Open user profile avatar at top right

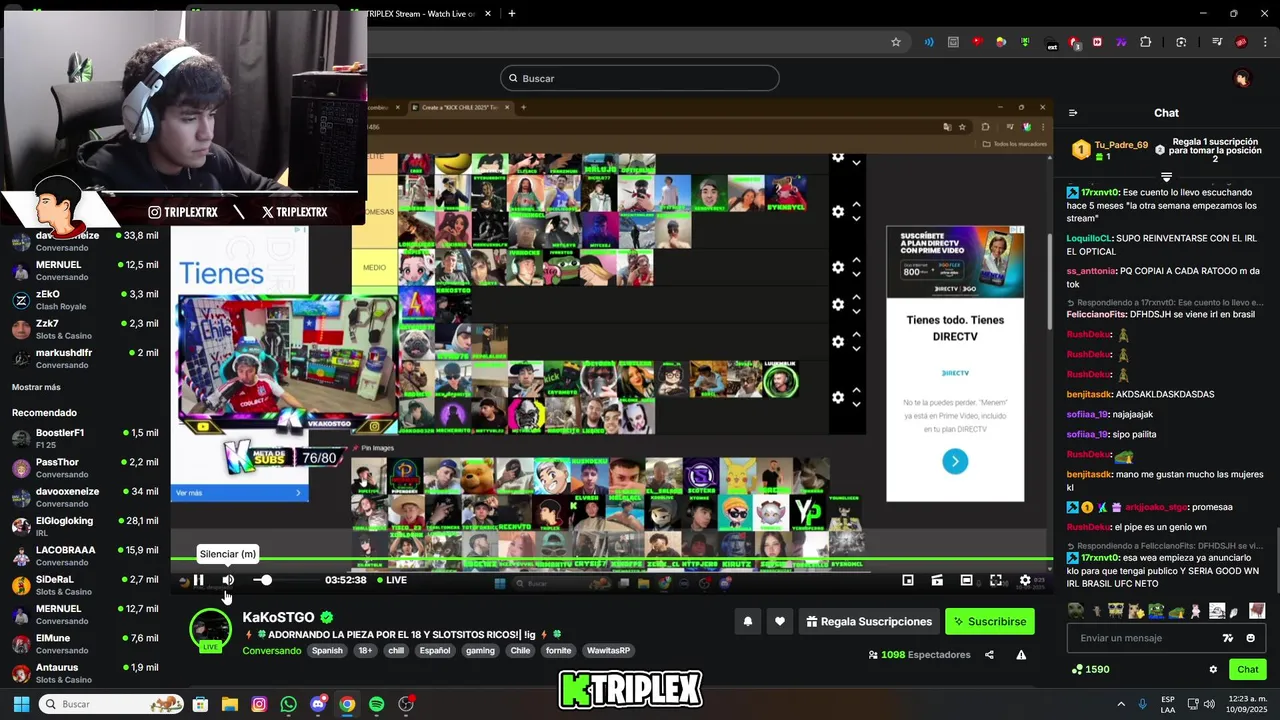point(1242,78)
